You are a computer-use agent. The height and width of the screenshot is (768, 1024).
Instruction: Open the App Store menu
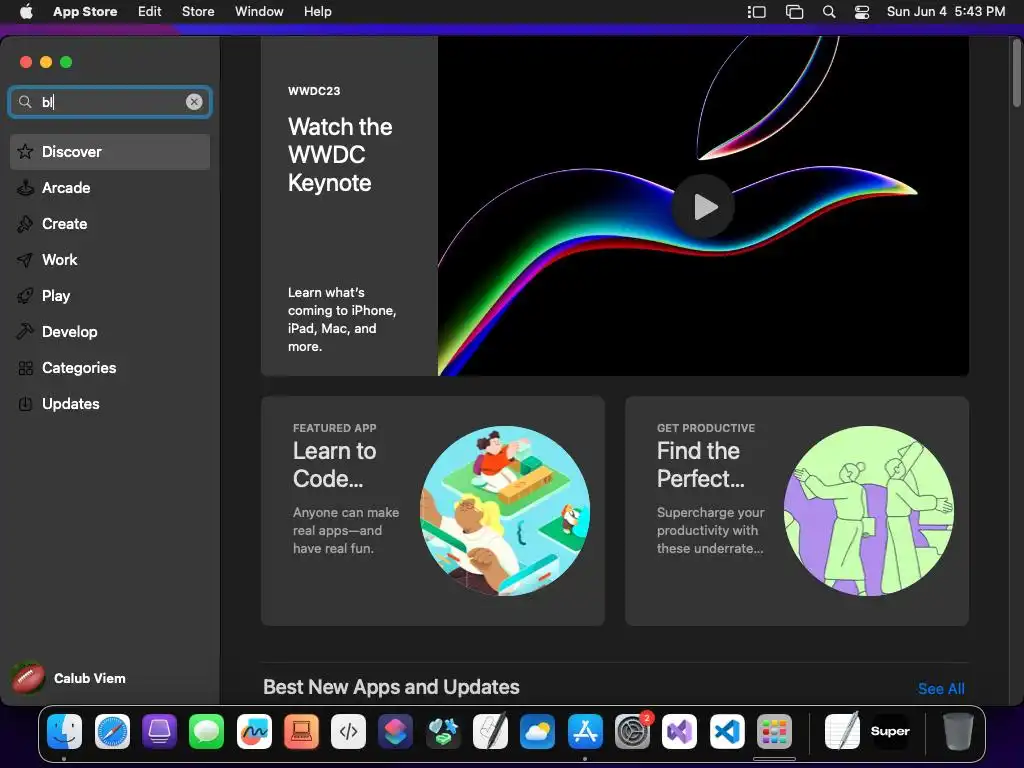[85, 12]
